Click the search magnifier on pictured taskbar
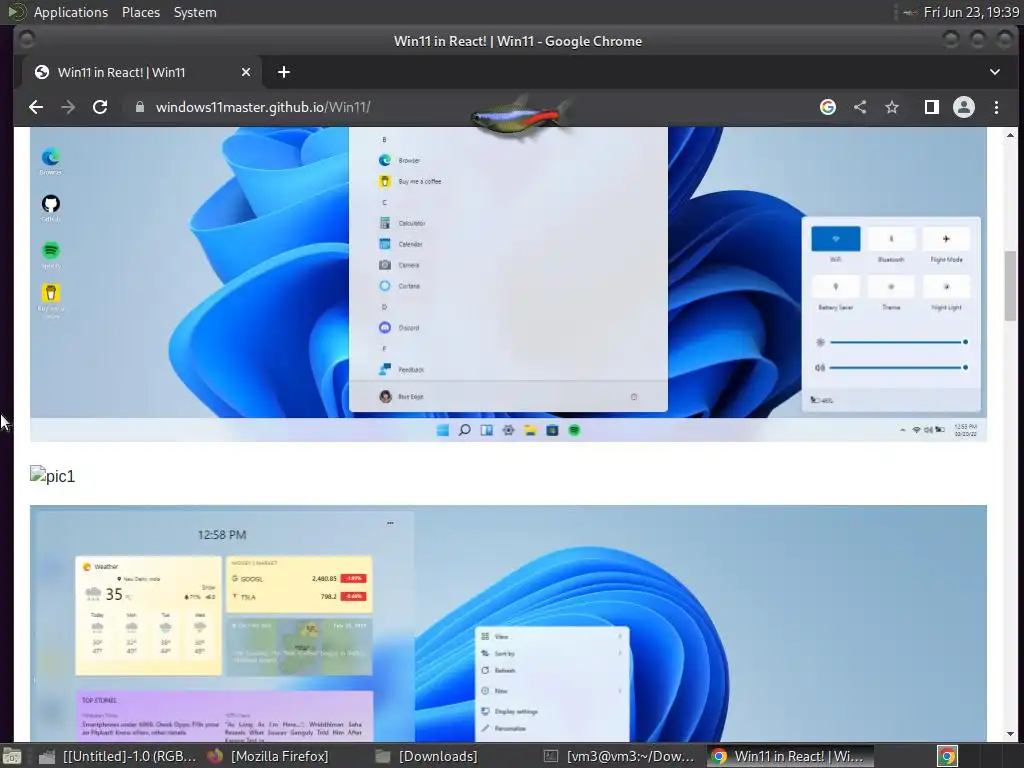The image size is (1024, 768). (464, 430)
